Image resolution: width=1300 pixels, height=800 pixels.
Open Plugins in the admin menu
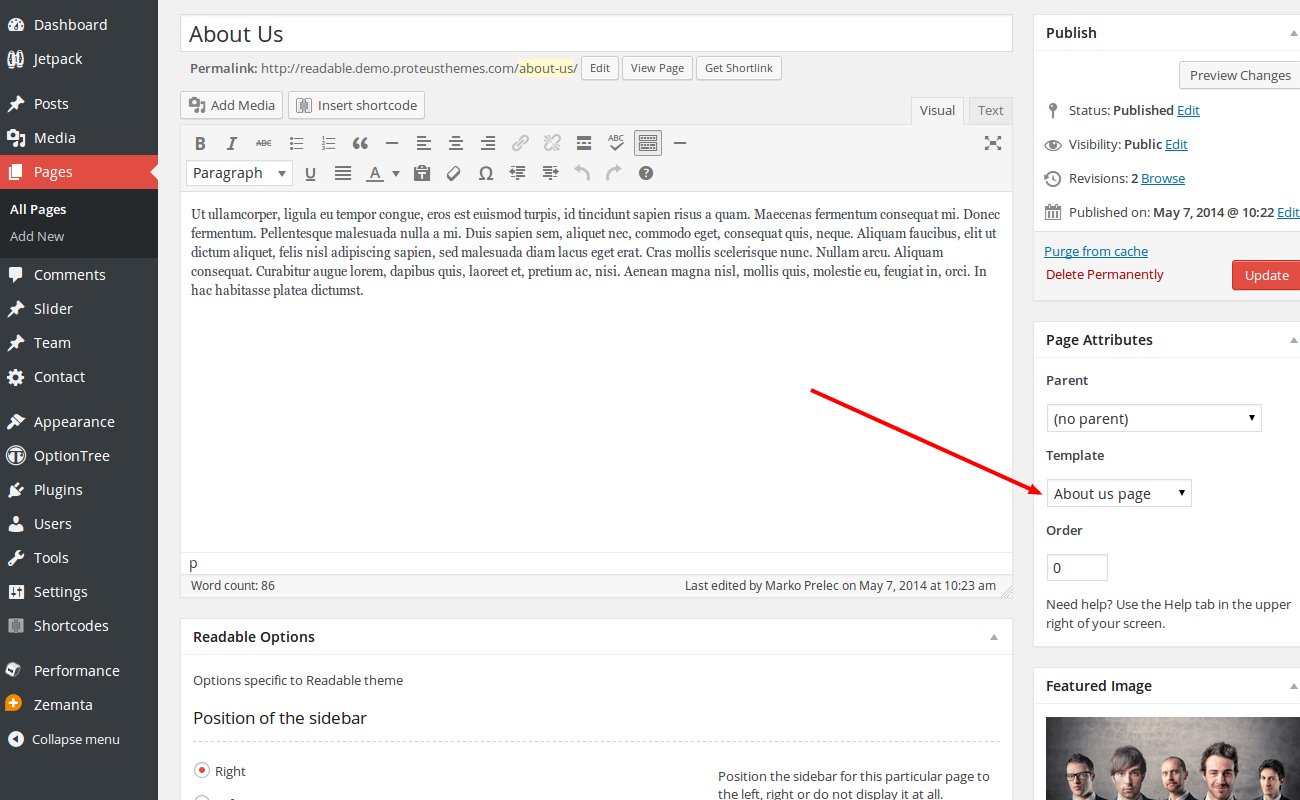coord(79,490)
